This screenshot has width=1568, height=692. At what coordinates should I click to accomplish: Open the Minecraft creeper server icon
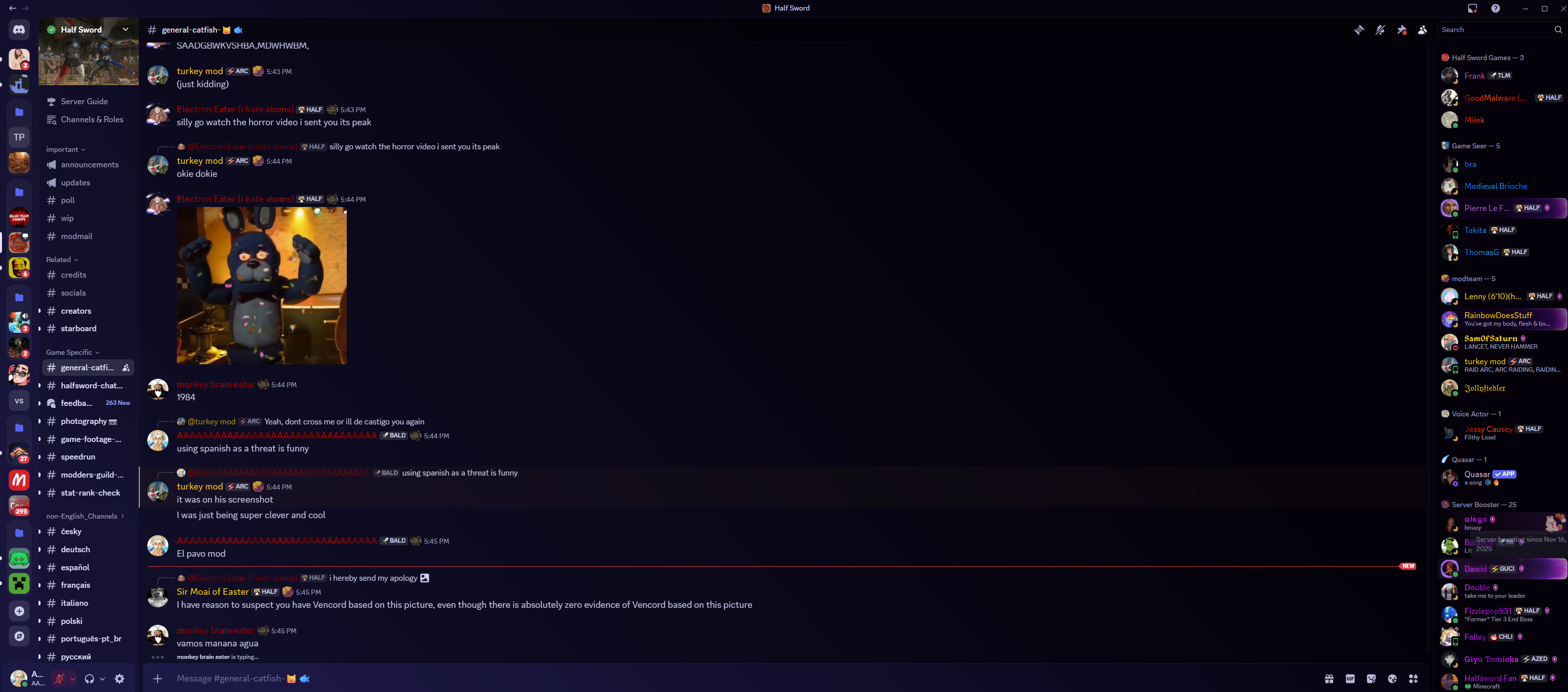(19, 584)
